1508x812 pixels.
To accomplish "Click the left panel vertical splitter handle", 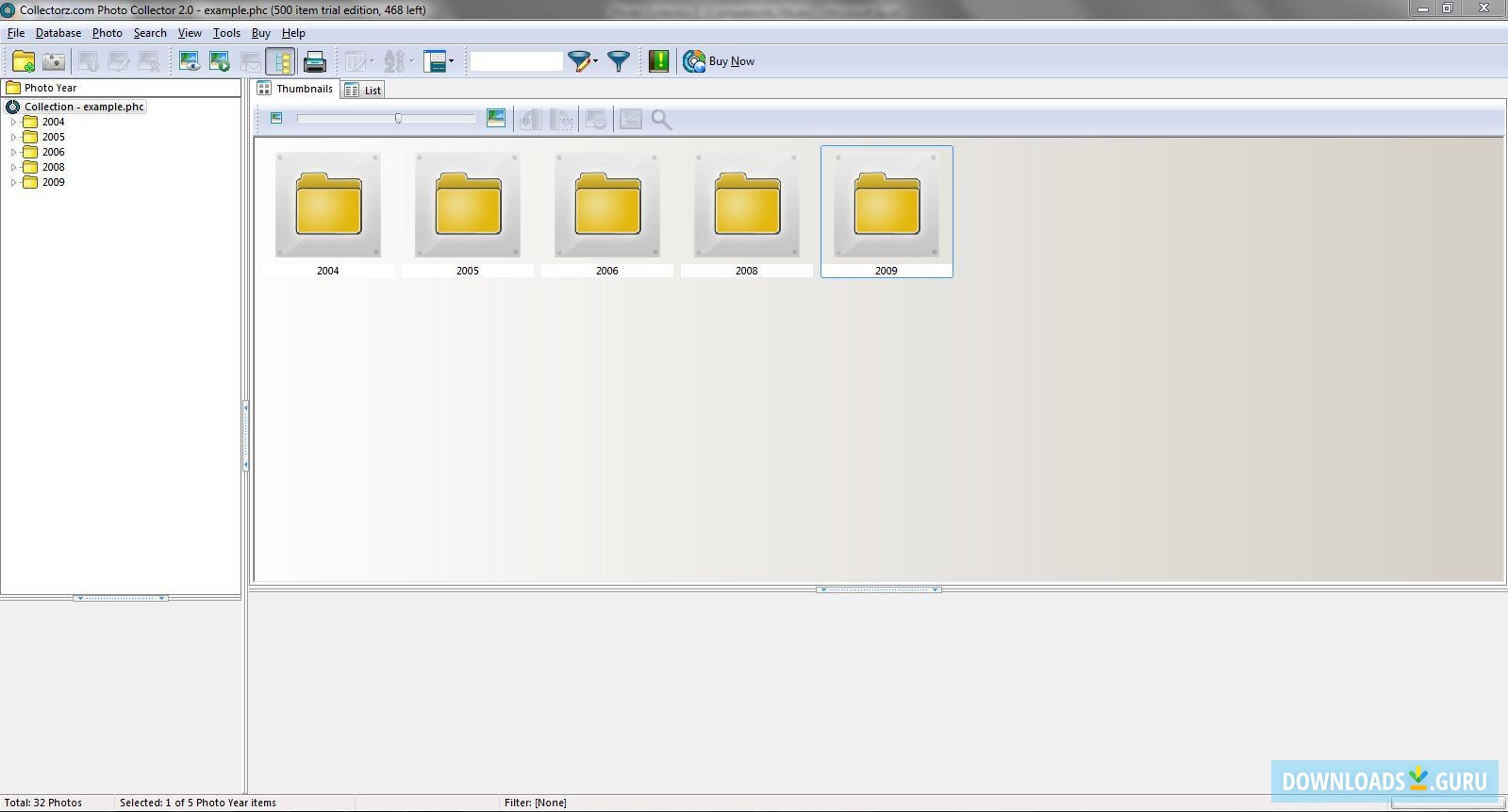I will (245, 436).
